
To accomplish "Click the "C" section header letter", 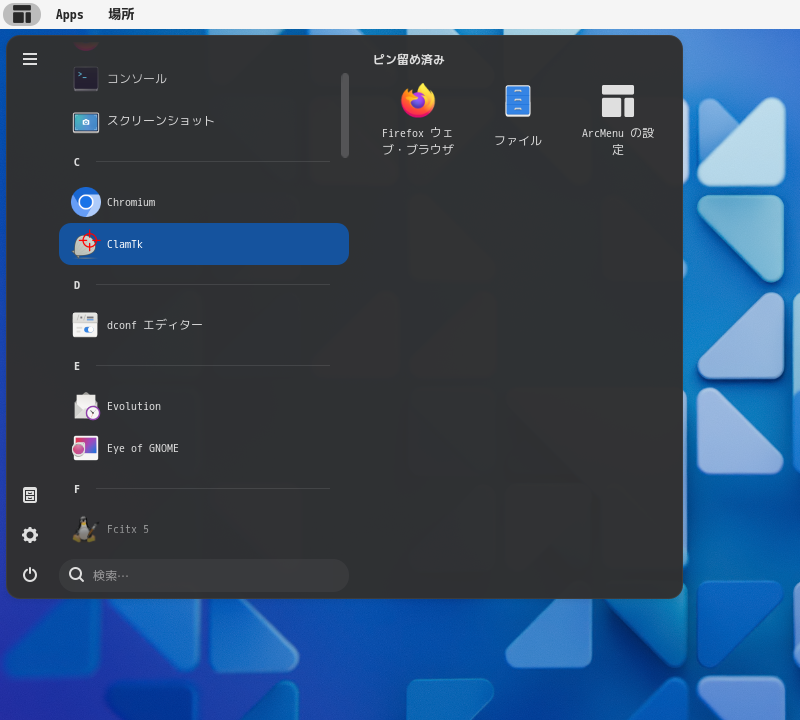I will tap(77, 162).
